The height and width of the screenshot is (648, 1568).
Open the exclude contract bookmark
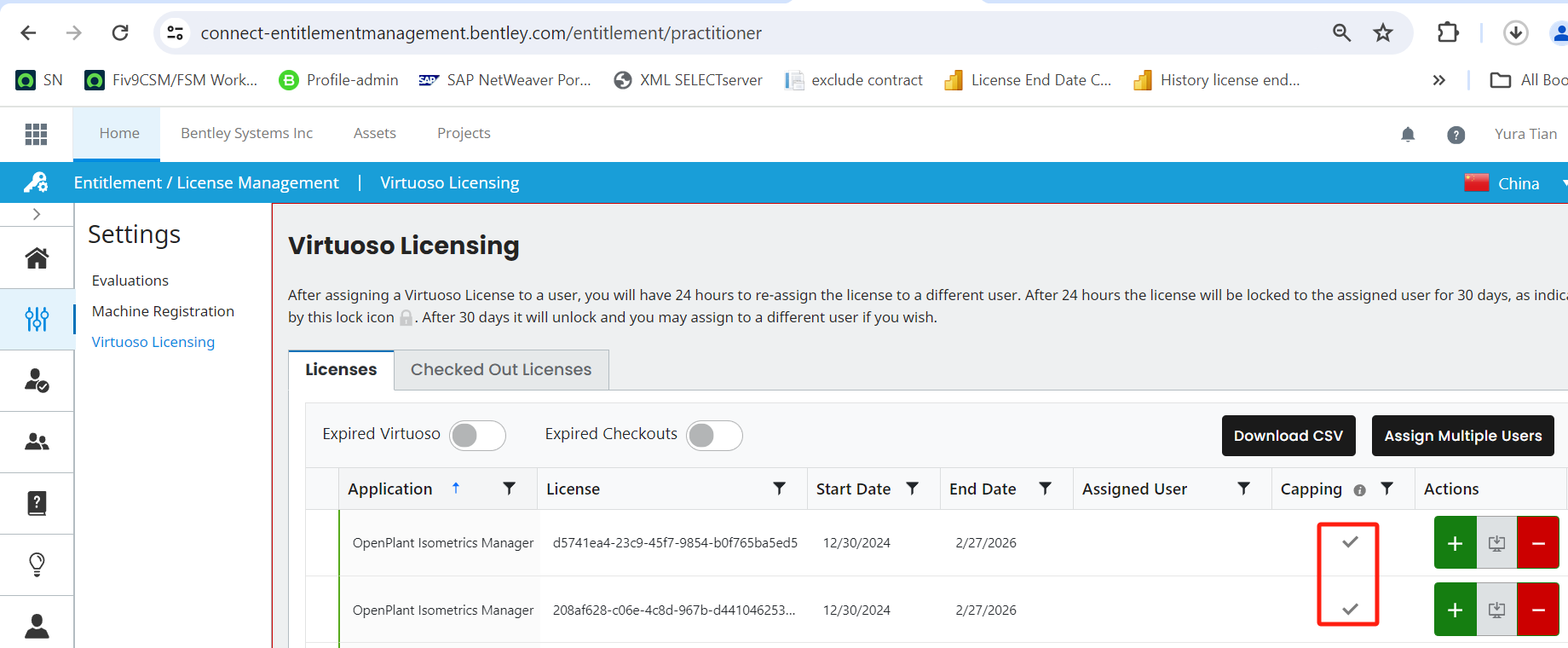tap(854, 80)
